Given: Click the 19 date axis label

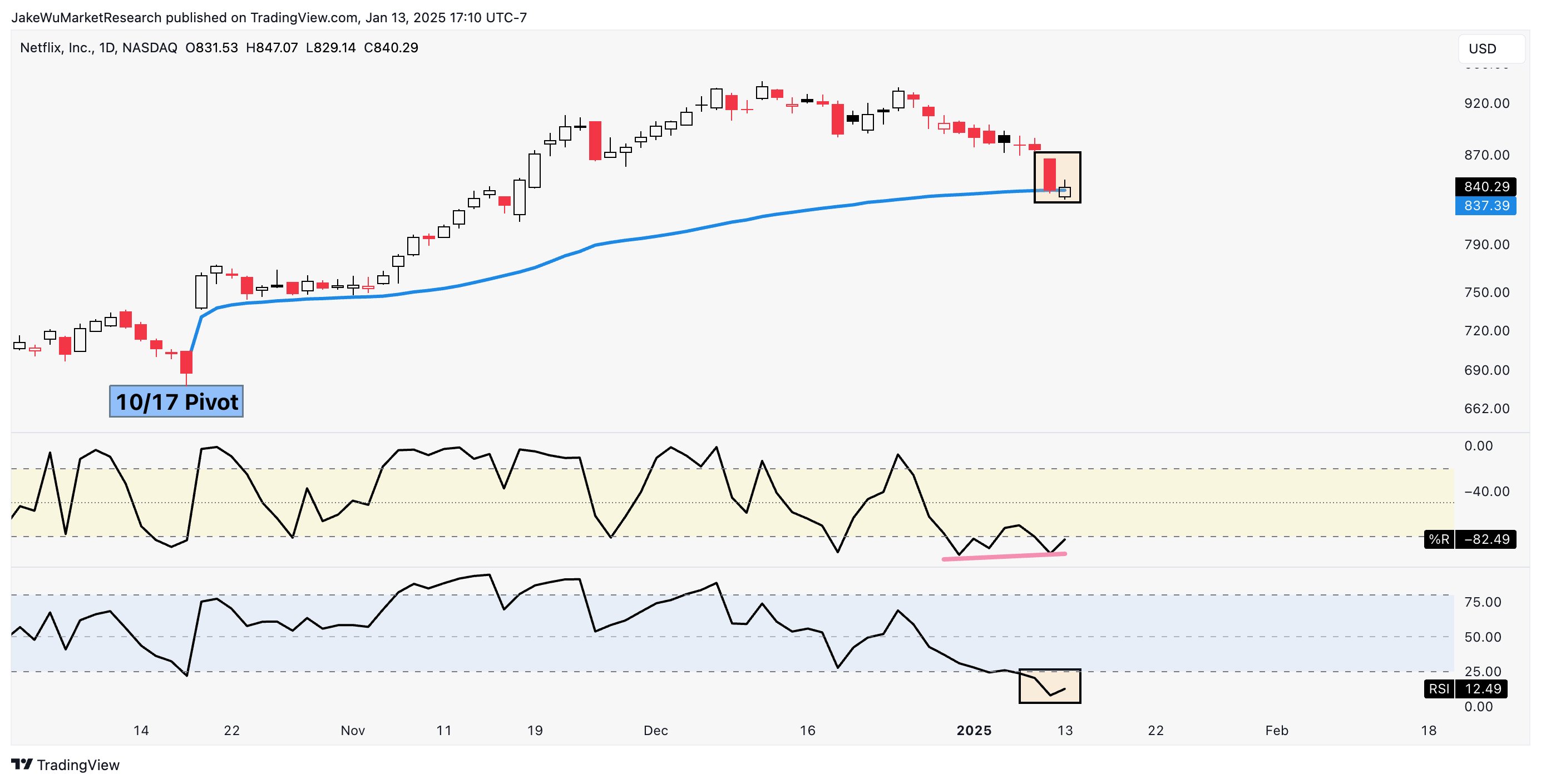Looking at the screenshot, I should [535, 731].
